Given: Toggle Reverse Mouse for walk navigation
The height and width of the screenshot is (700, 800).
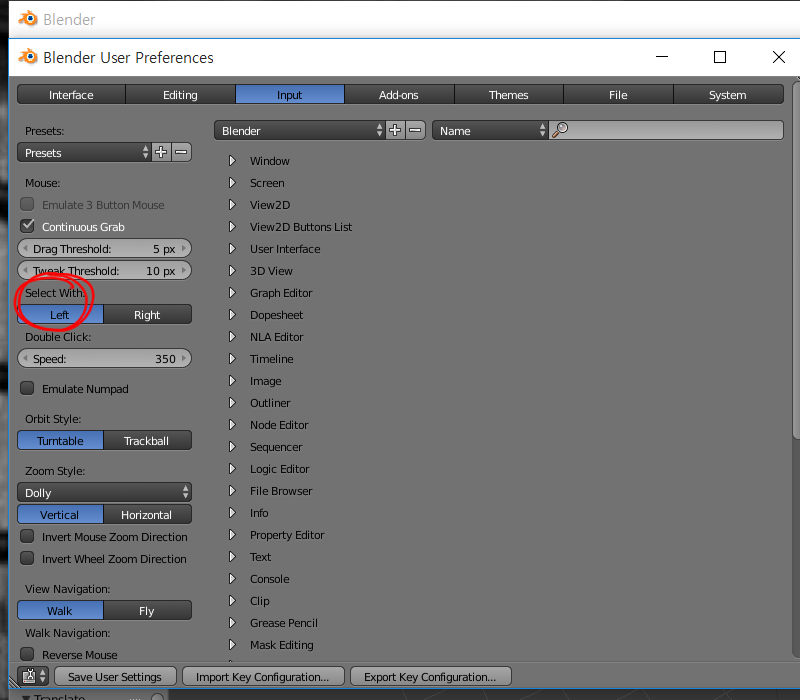Looking at the screenshot, I should [27, 654].
